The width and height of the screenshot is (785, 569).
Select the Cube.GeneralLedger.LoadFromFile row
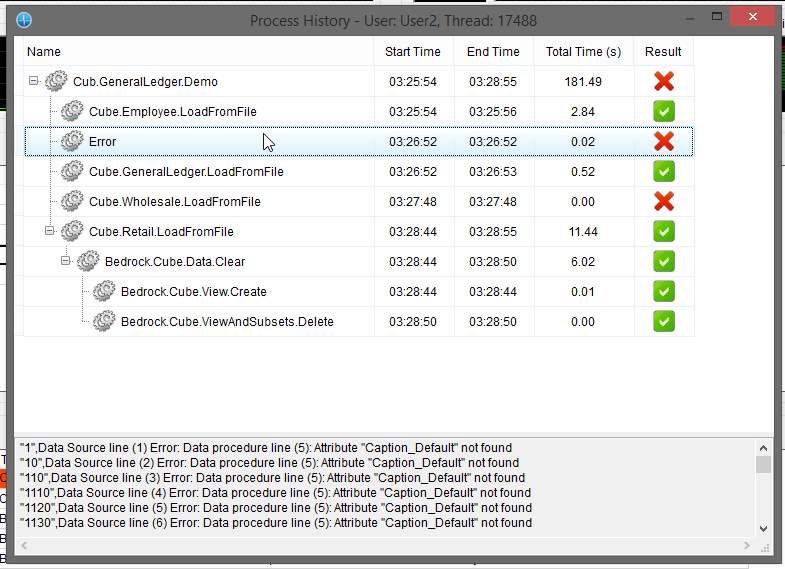tap(186, 172)
